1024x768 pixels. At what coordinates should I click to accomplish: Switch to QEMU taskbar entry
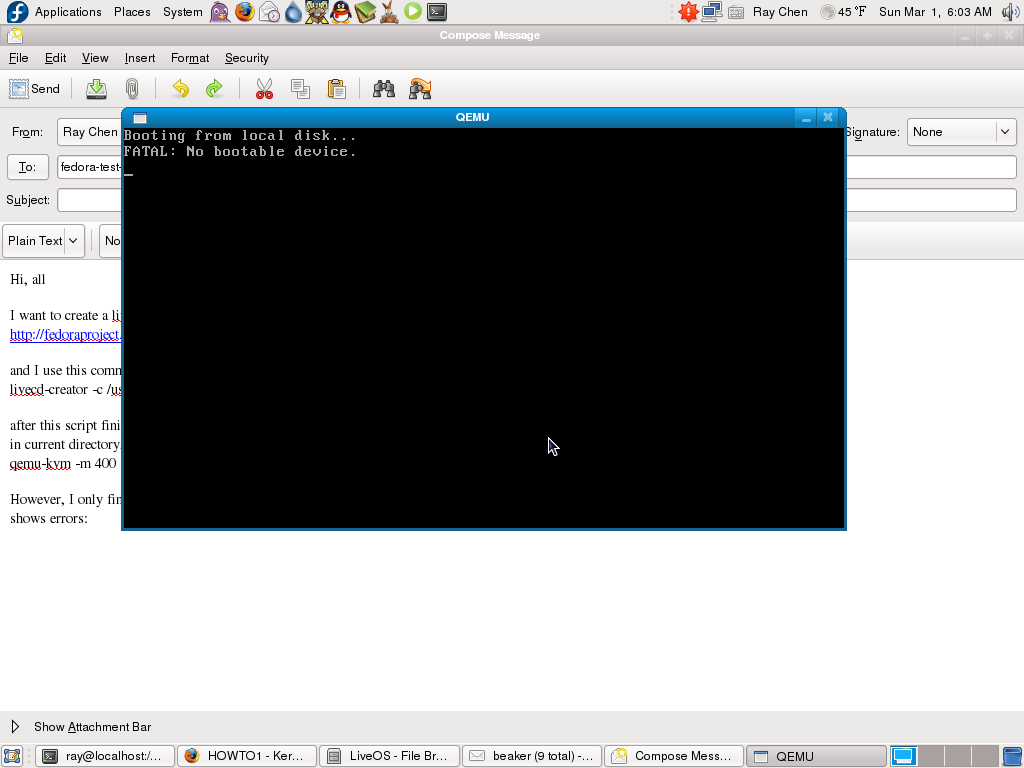[816, 756]
